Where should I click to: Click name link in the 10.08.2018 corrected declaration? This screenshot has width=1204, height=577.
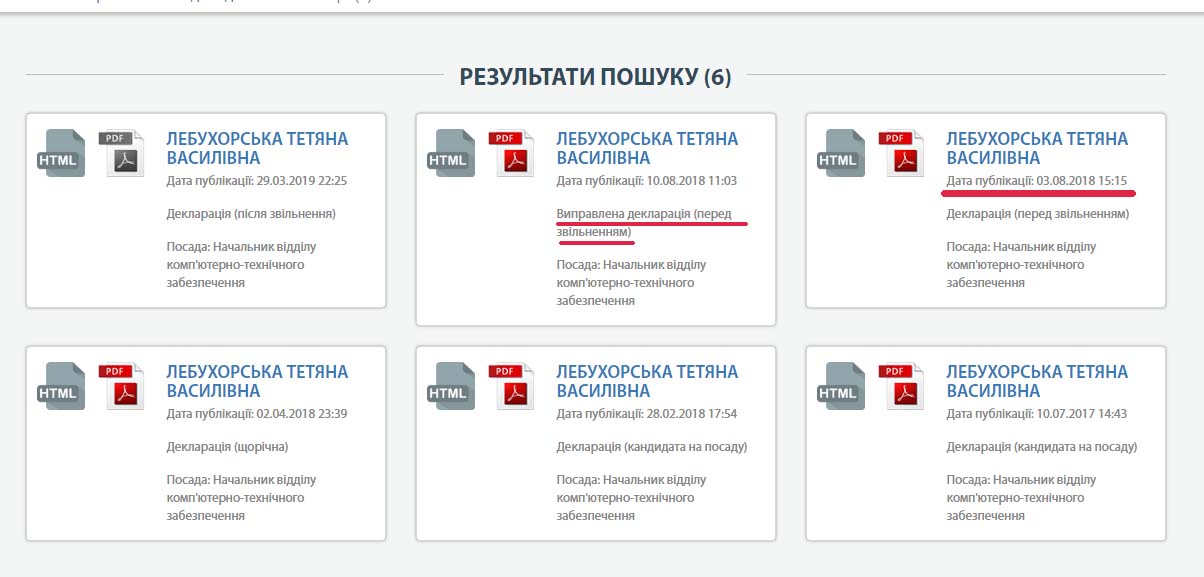click(x=647, y=148)
